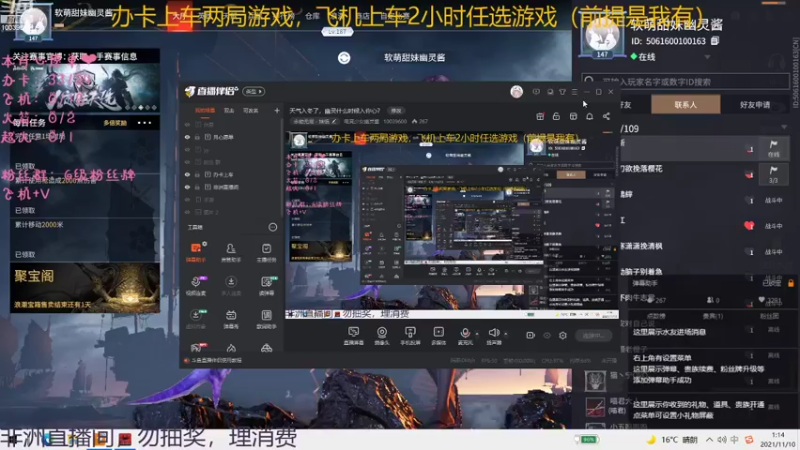Switch to the 好友申请 tab
Image resolution: width=800 pixels, height=450 pixels.
tap(755, 105)
